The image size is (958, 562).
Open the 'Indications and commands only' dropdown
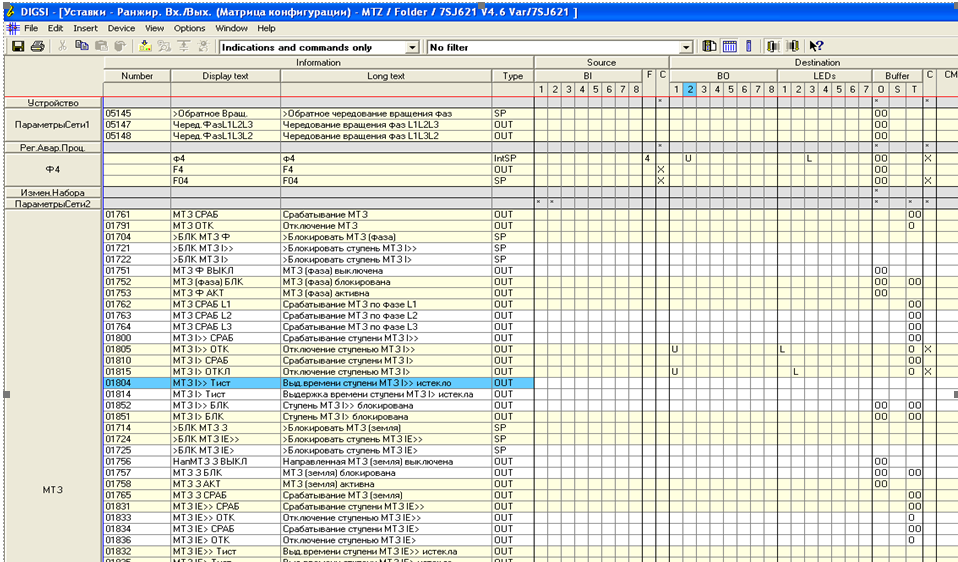coord(413,48)
